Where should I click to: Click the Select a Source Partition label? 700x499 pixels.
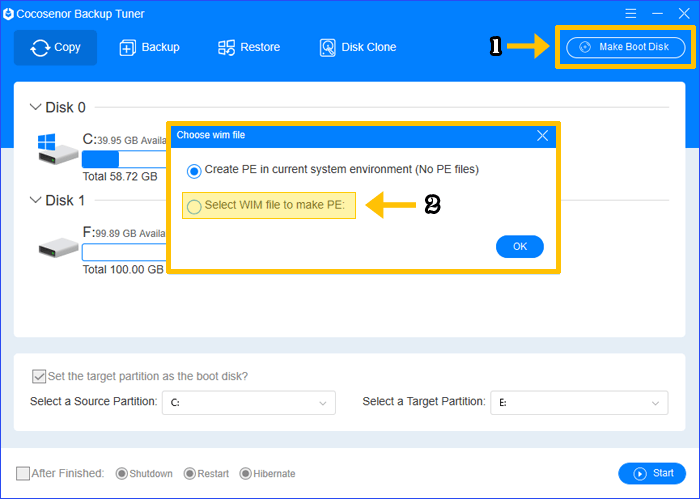point(94,401)
